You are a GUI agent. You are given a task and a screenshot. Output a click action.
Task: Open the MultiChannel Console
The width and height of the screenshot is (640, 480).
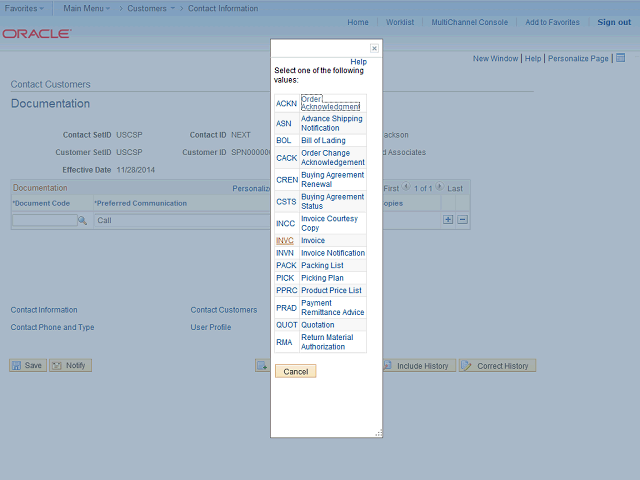click(470, 22)
